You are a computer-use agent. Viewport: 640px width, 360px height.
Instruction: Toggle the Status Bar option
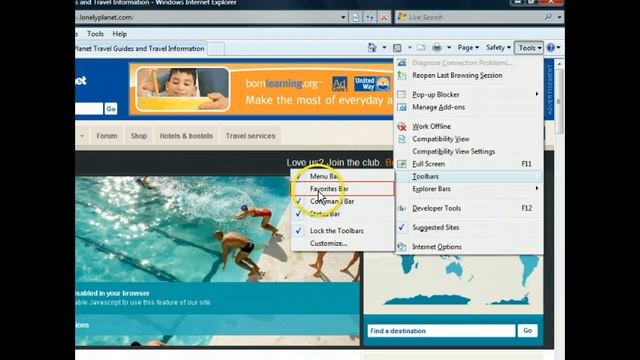342,213
